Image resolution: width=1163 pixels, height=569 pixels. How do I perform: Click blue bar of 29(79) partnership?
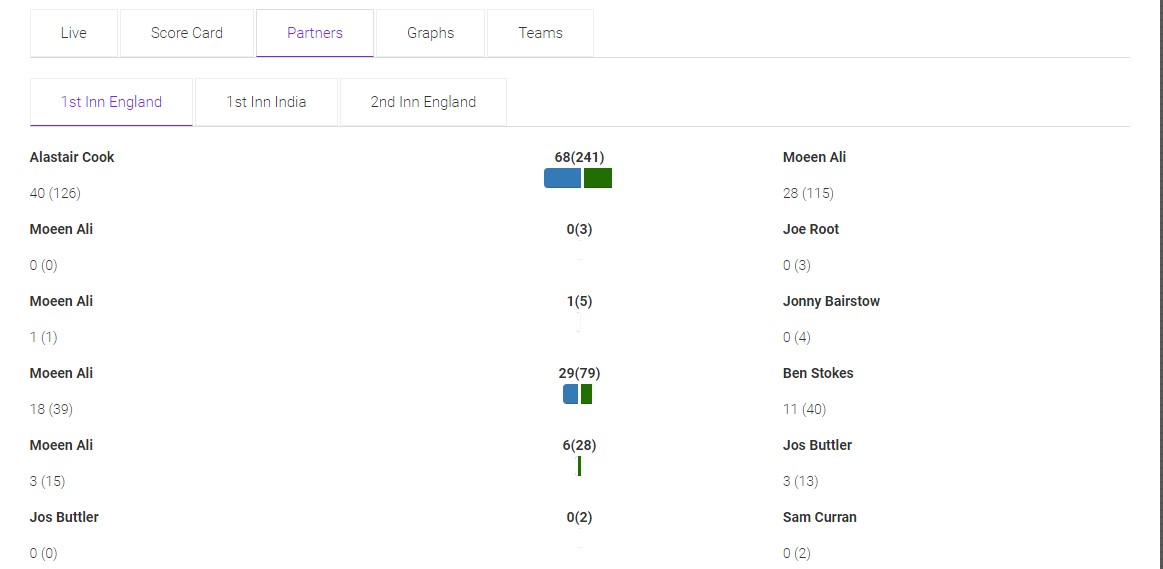[x=570, y=394]
